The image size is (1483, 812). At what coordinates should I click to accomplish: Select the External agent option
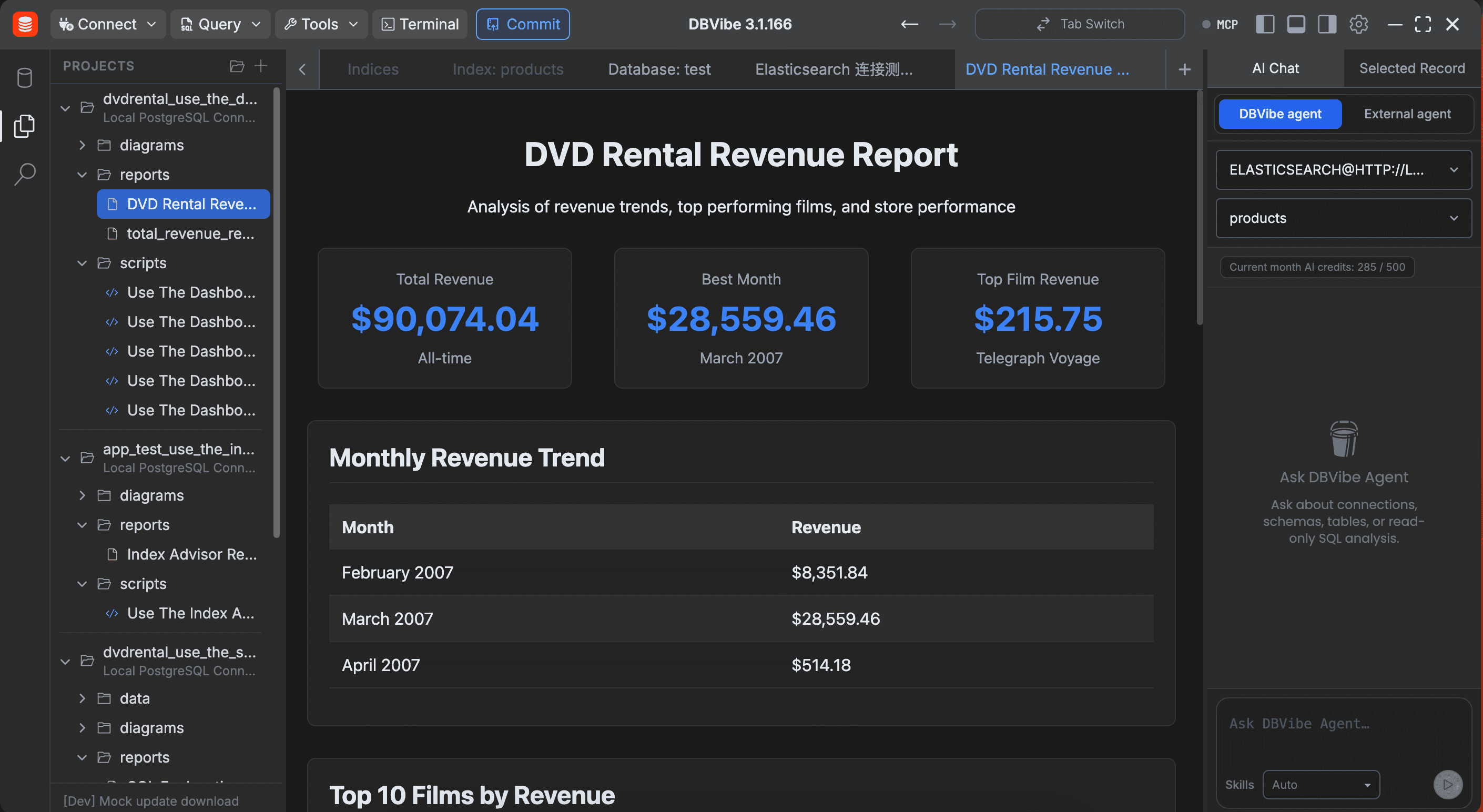point(1407,114)
